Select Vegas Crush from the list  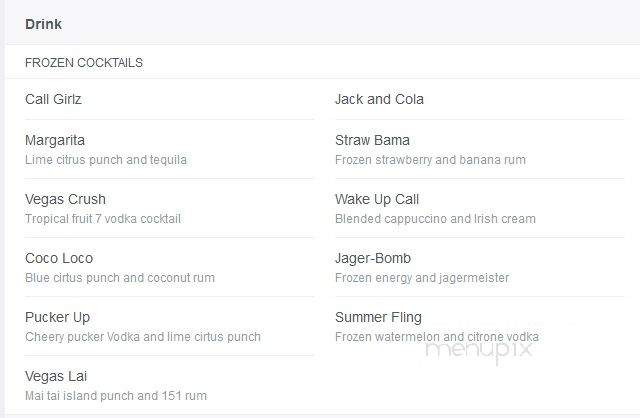click(x=65, y=199)
